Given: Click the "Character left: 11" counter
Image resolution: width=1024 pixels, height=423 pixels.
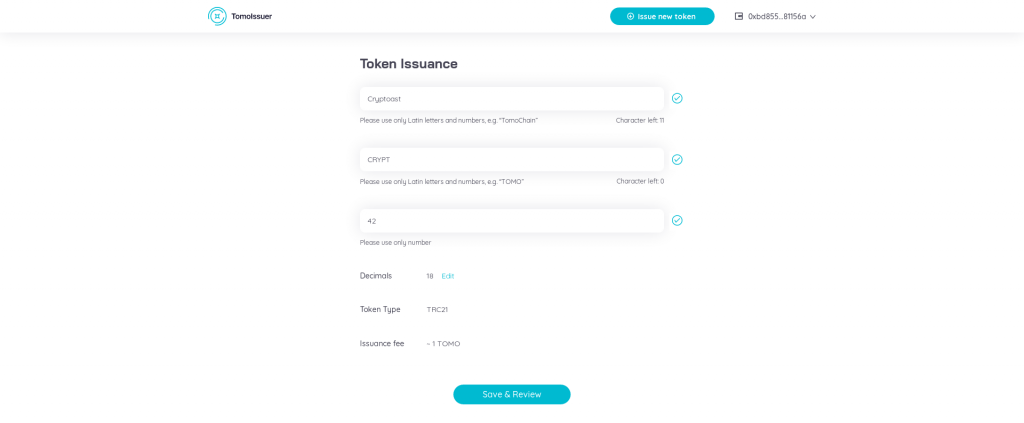Looking at the screenshot, I should (x=639, y=120).
